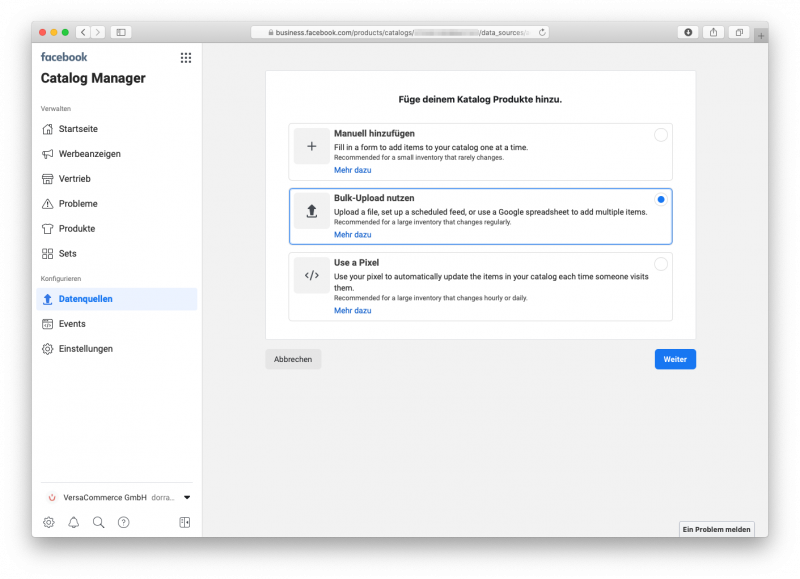Viewport: 800px width, 579px height.
Task: Click the Safari address bar
Action: [x=399, y=32]
